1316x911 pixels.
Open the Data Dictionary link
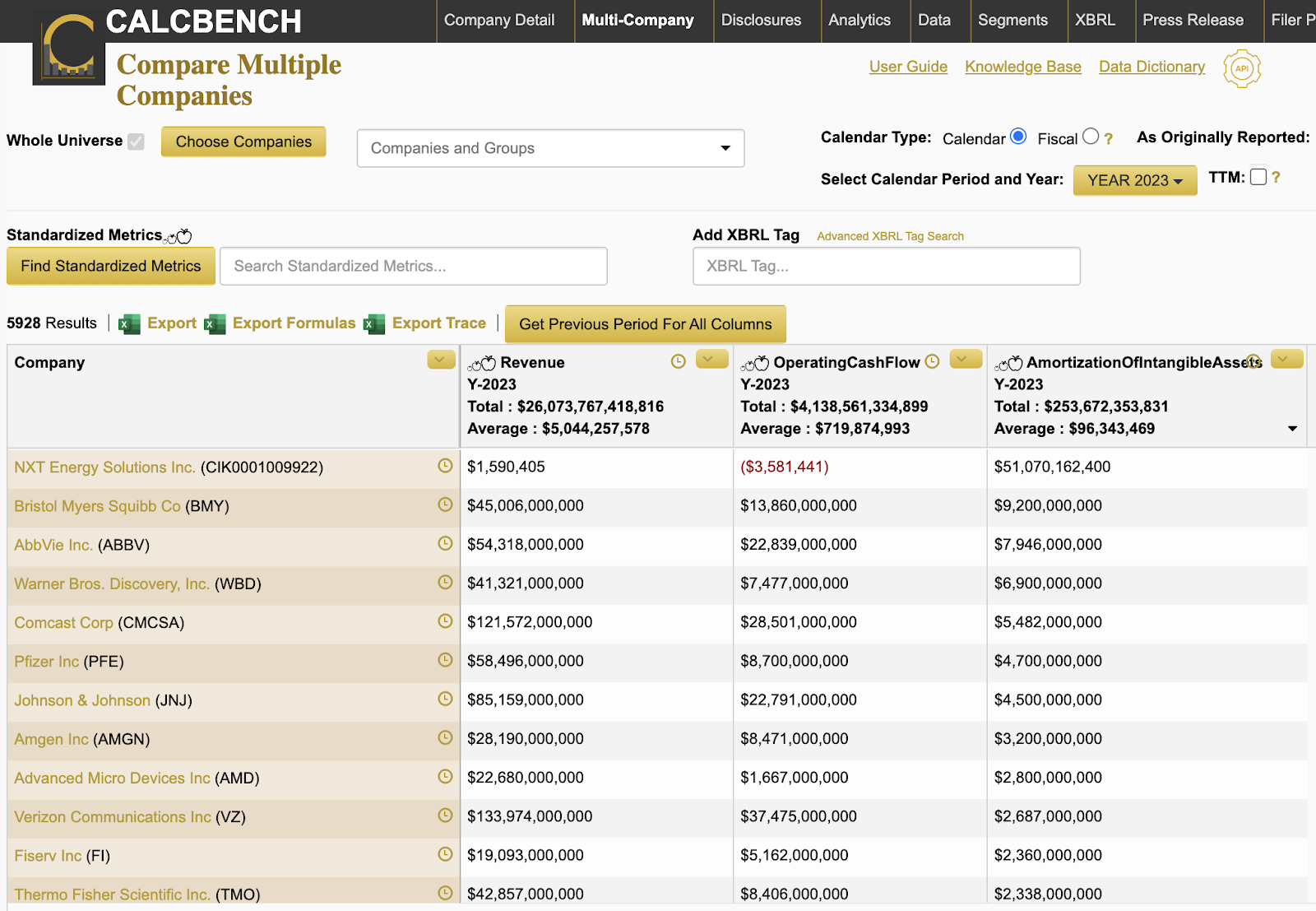click(1151, 67)
